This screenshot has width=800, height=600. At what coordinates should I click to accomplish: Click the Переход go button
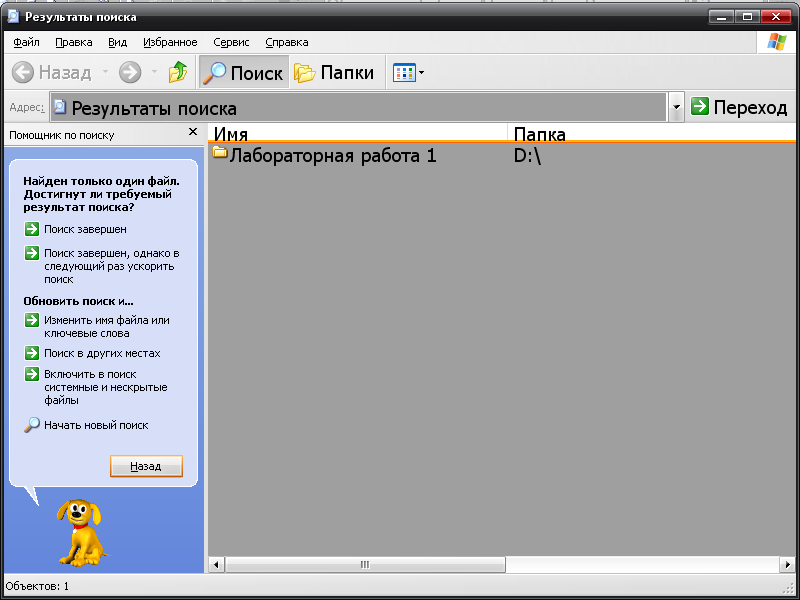tap(739, 107)
